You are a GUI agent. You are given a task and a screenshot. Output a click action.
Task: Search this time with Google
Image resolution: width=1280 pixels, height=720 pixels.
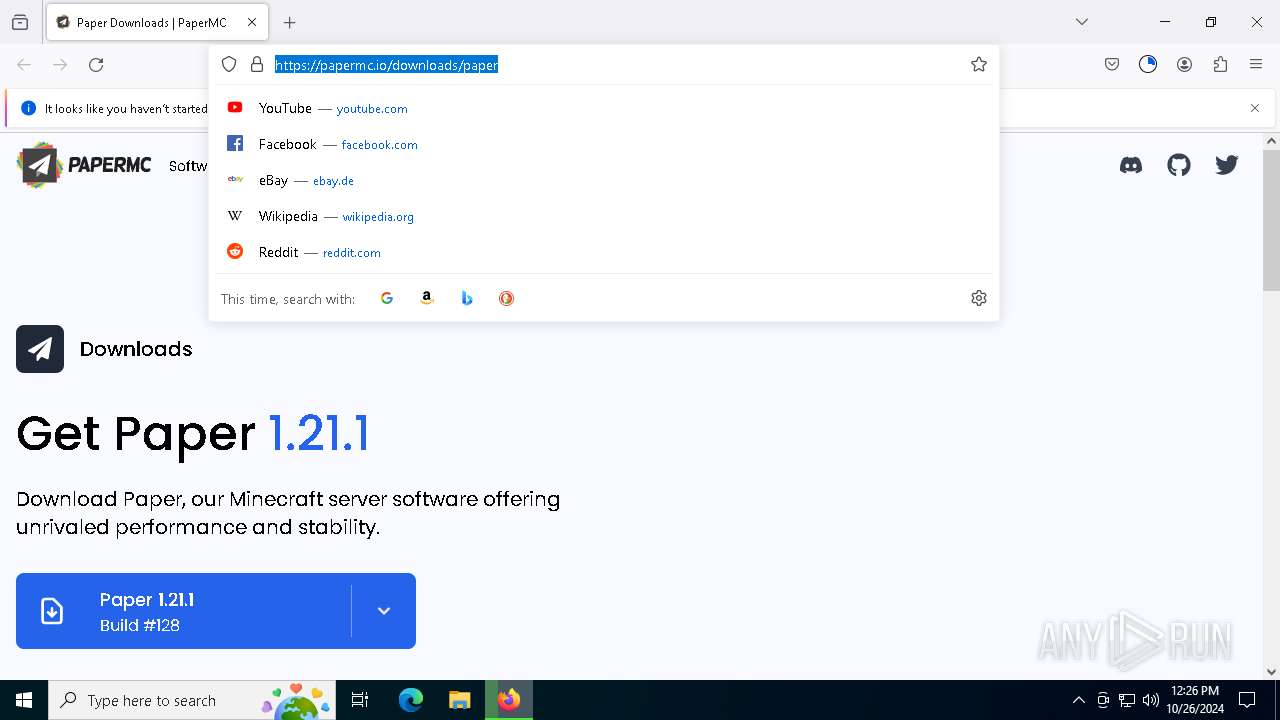[387, 298]
